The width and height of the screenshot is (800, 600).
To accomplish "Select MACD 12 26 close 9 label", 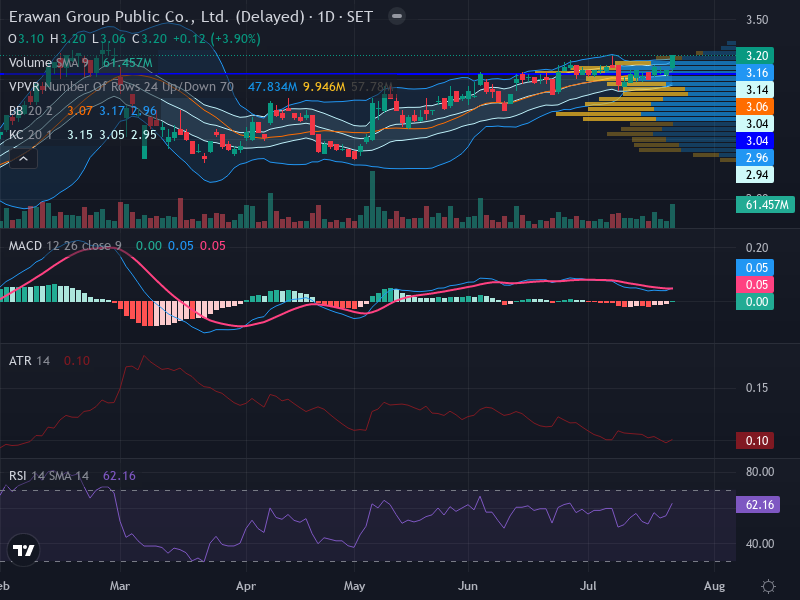I will [x=65, y=246].
